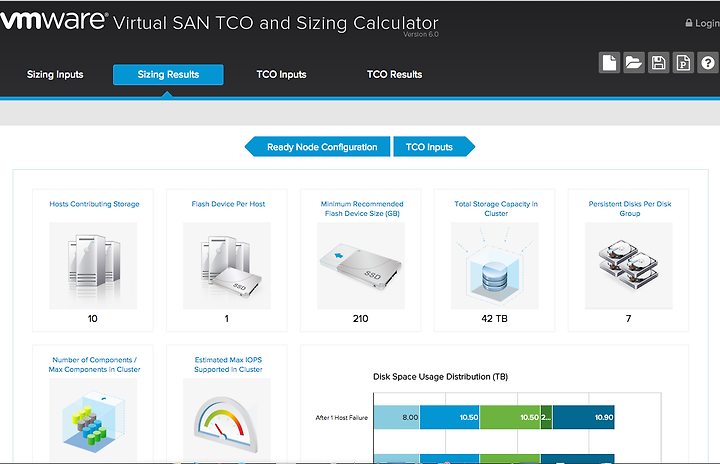Open a saved configuration with folder icon

[634, 62]
